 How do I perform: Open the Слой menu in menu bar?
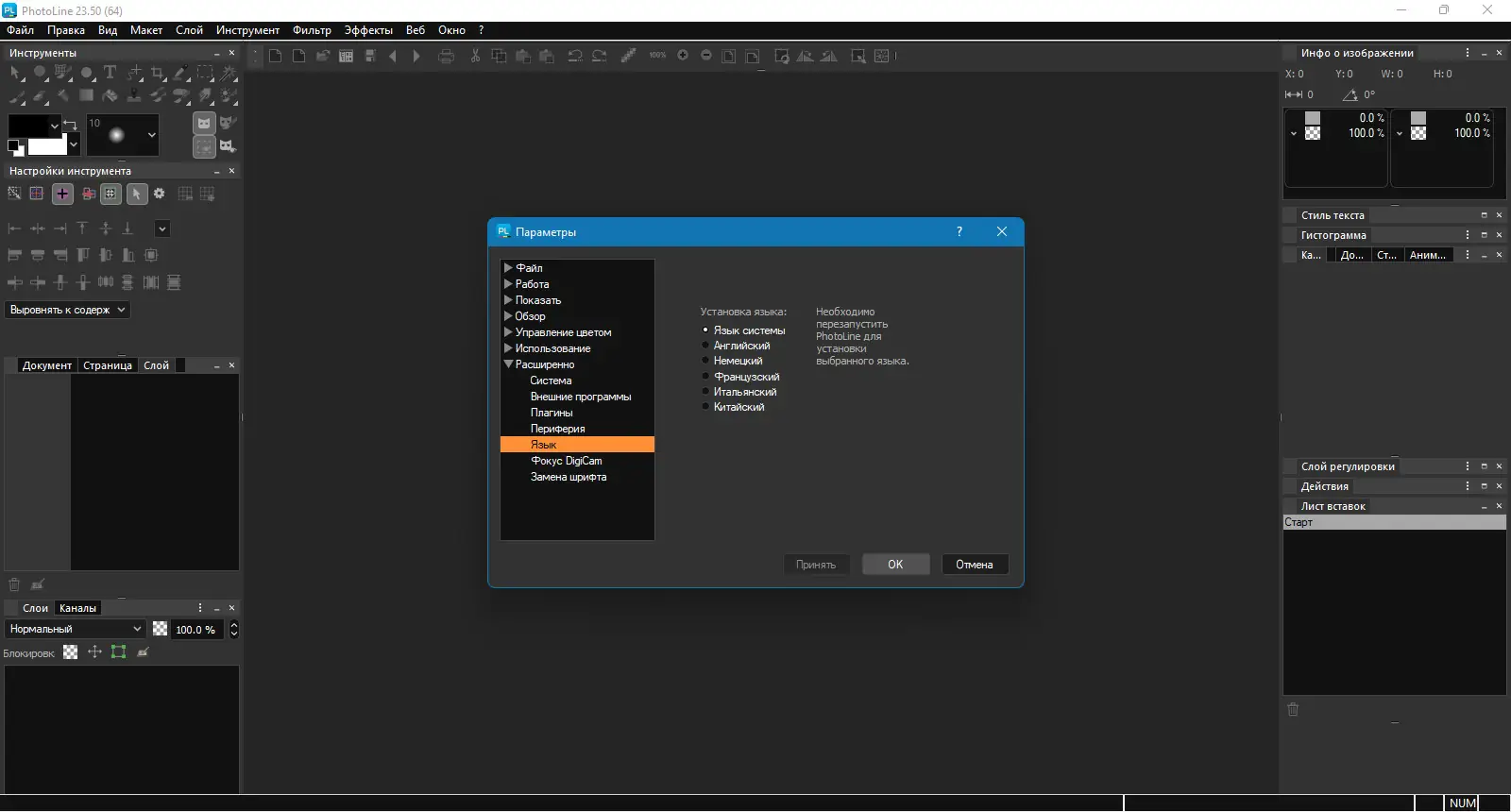189,30
